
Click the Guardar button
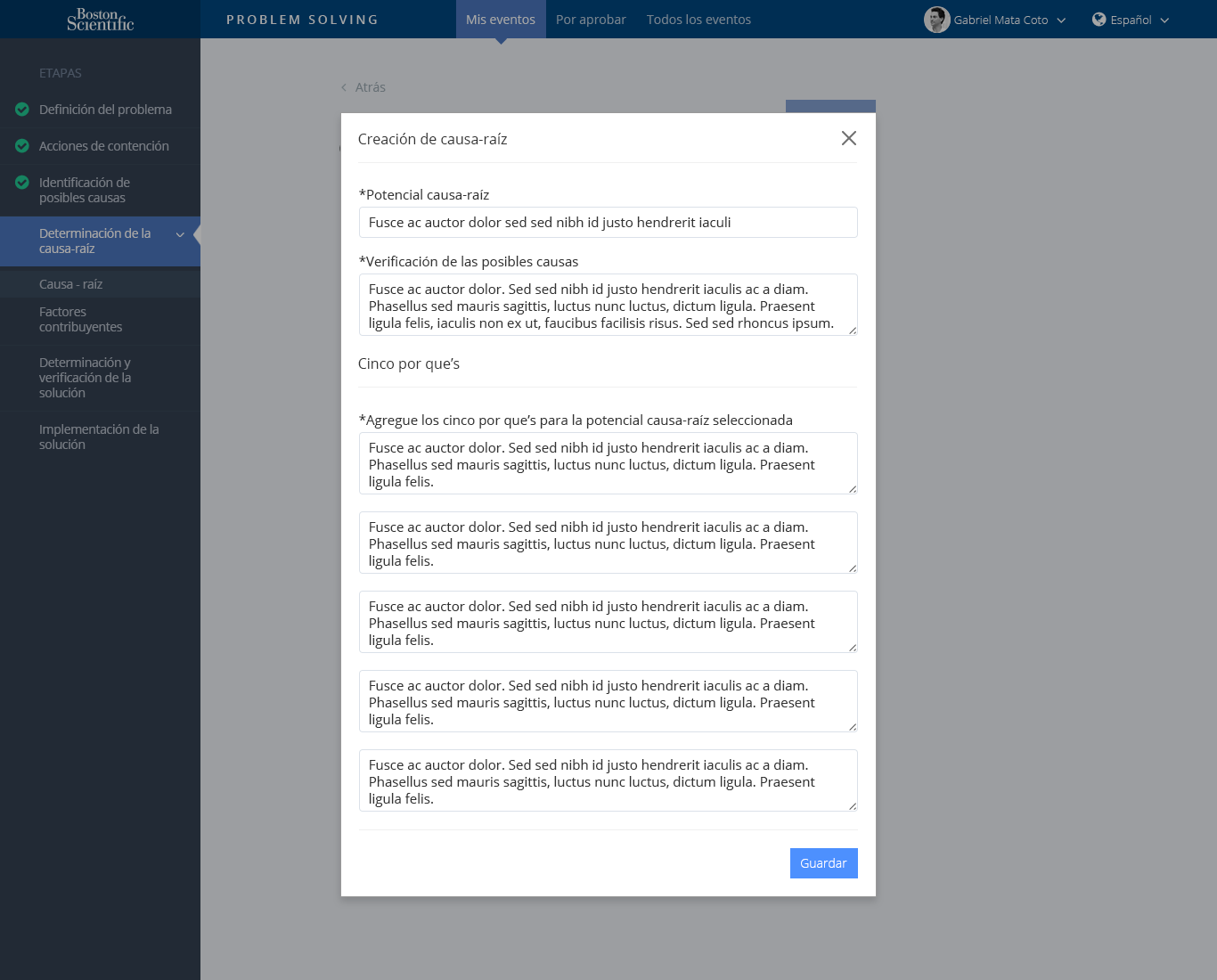point(824,863)
